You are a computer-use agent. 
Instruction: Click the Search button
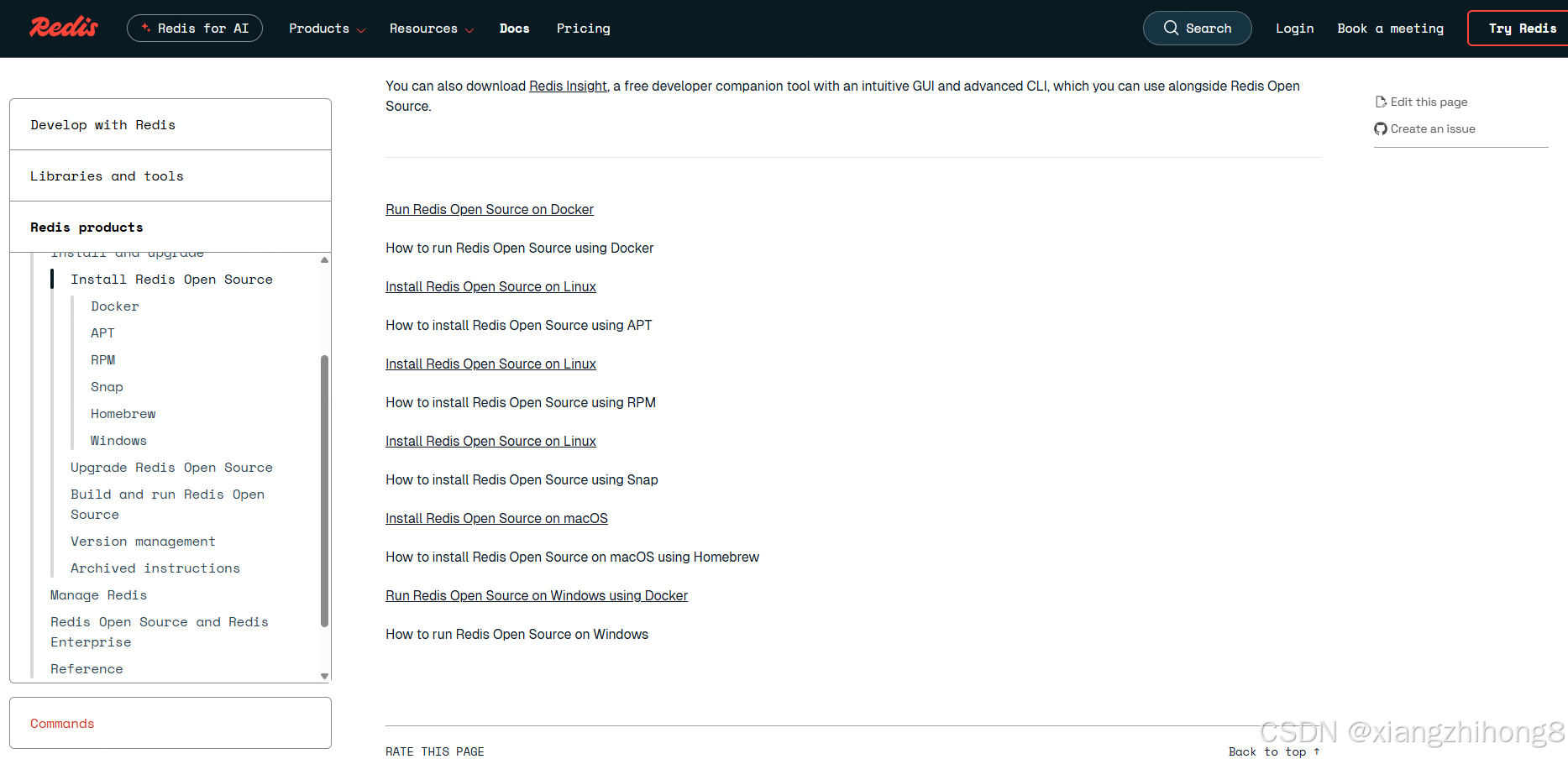click(x=1197, y=28)
